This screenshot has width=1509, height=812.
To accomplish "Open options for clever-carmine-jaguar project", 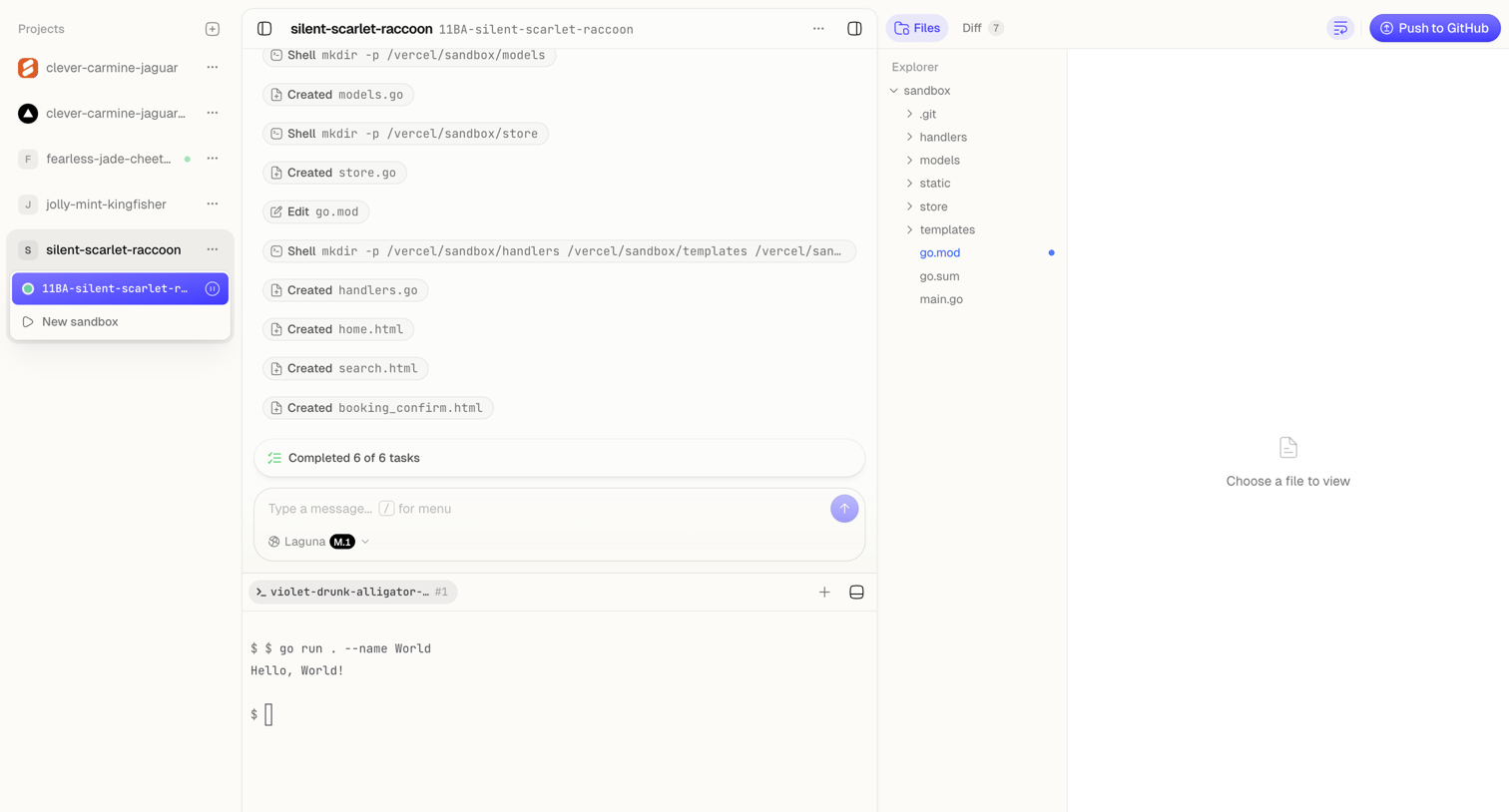I will coord(213,68).
